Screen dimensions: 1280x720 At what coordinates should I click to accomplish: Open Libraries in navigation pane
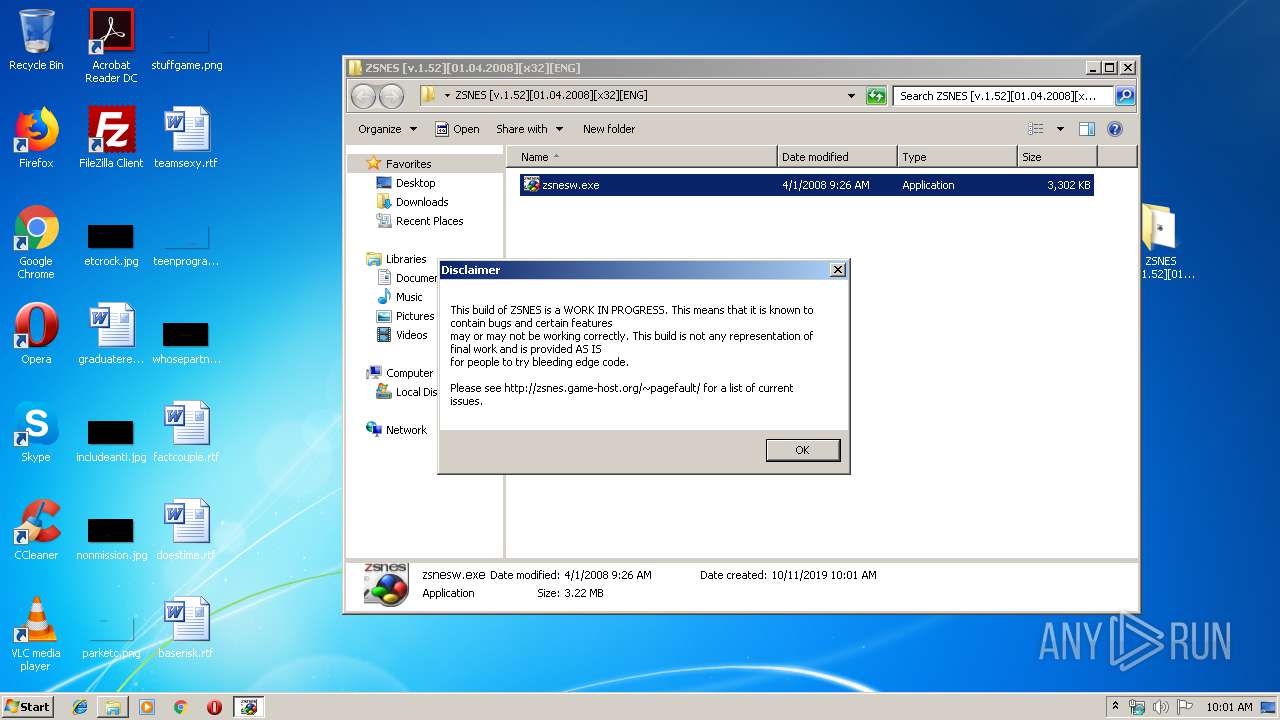[x=406, y=259]
